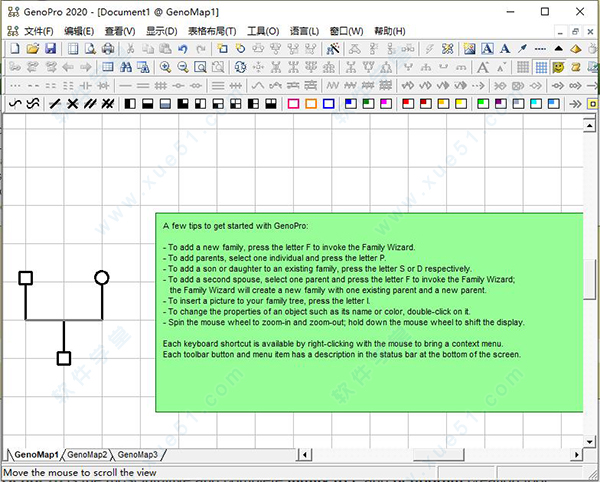Screen dimensions: 600x482
Task: Apply the bold X cross mark
Action: [73, 104]
